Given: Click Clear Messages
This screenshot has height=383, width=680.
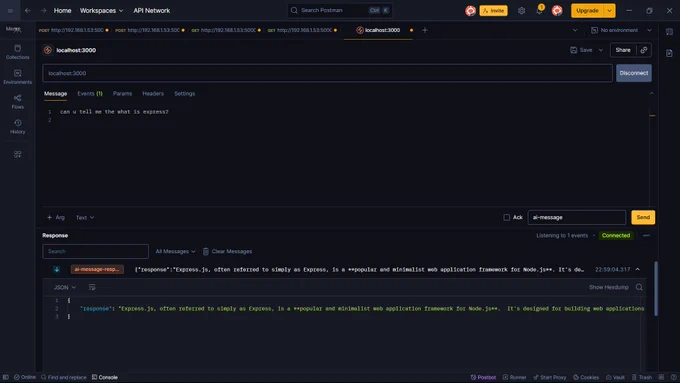Looking at the screenshot, I should coord(227,251).
